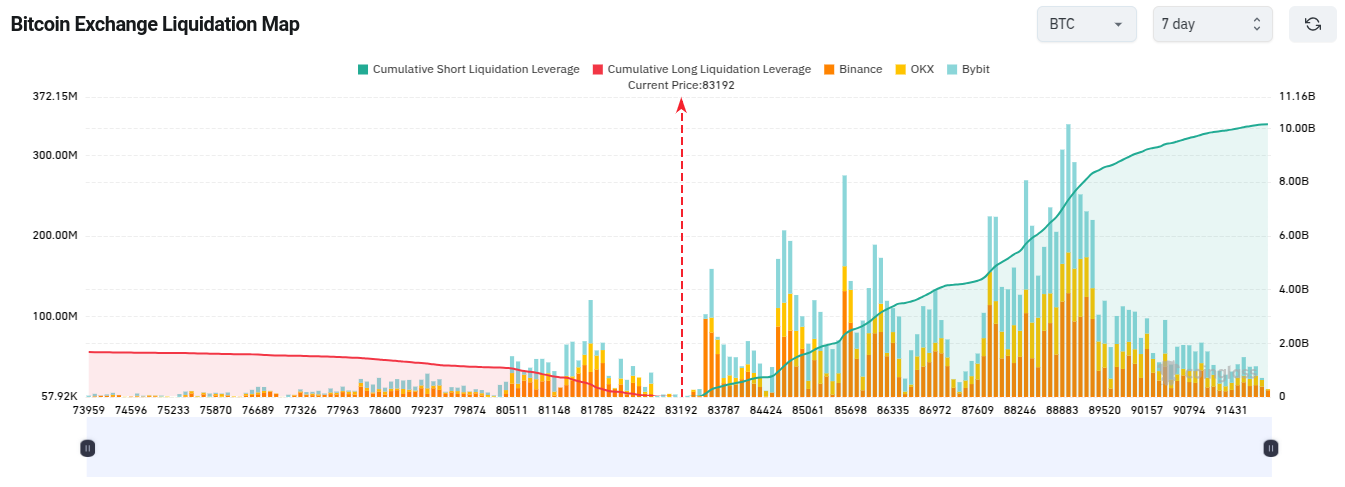Click right range slider handle
The width and height of the screenshot is (1345, 487).
(1270, 448)
